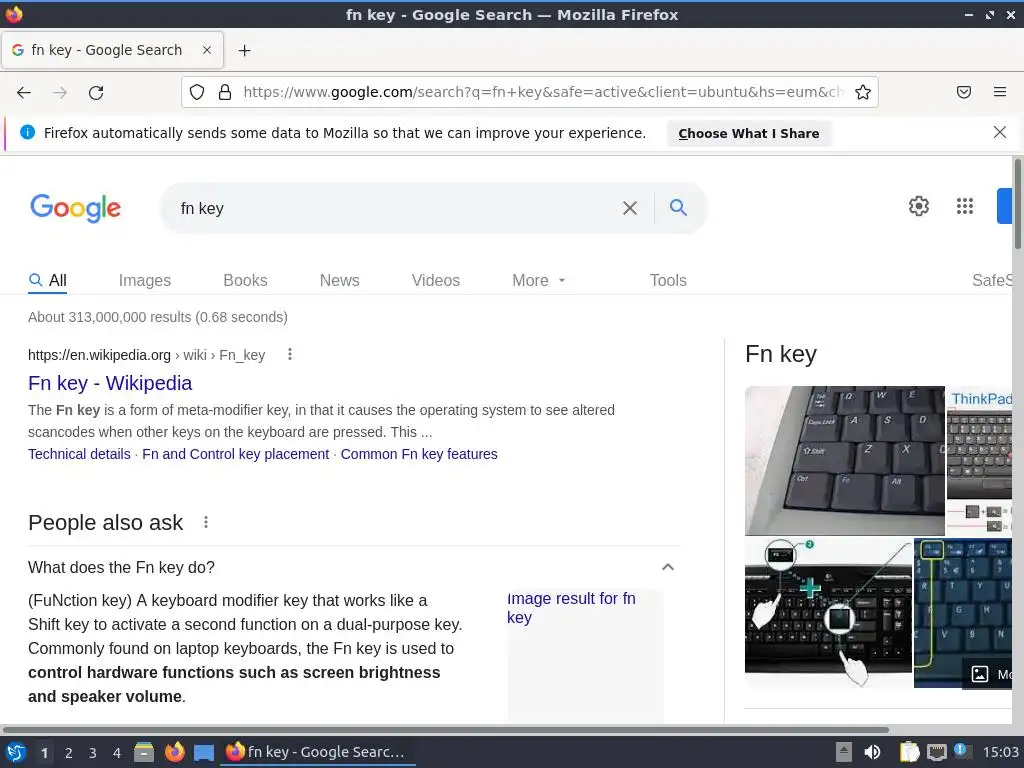This screenshot has height=768, width=1024.
Task: Open options dots beside People also ask
Action: pyautogui.click(x=206, y=522)
